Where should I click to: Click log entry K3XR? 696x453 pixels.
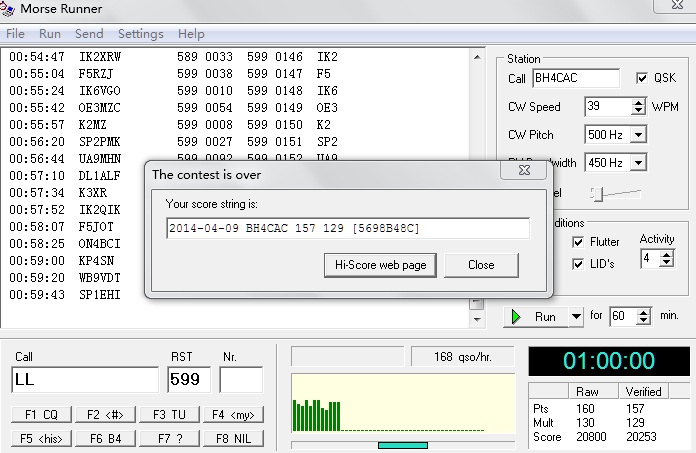[93, 193]
